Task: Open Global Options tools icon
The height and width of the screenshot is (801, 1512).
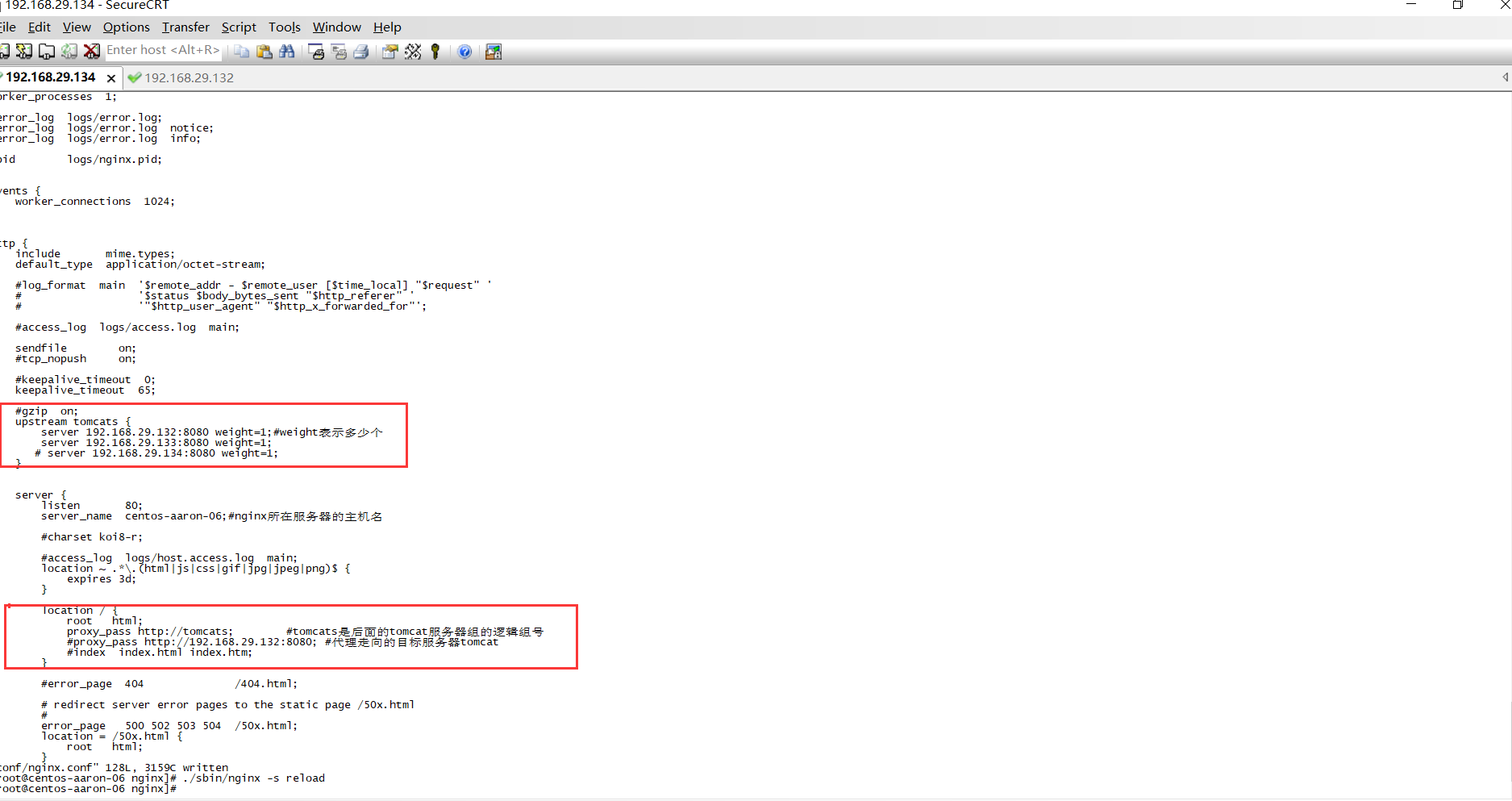Action: pos(413,52)
